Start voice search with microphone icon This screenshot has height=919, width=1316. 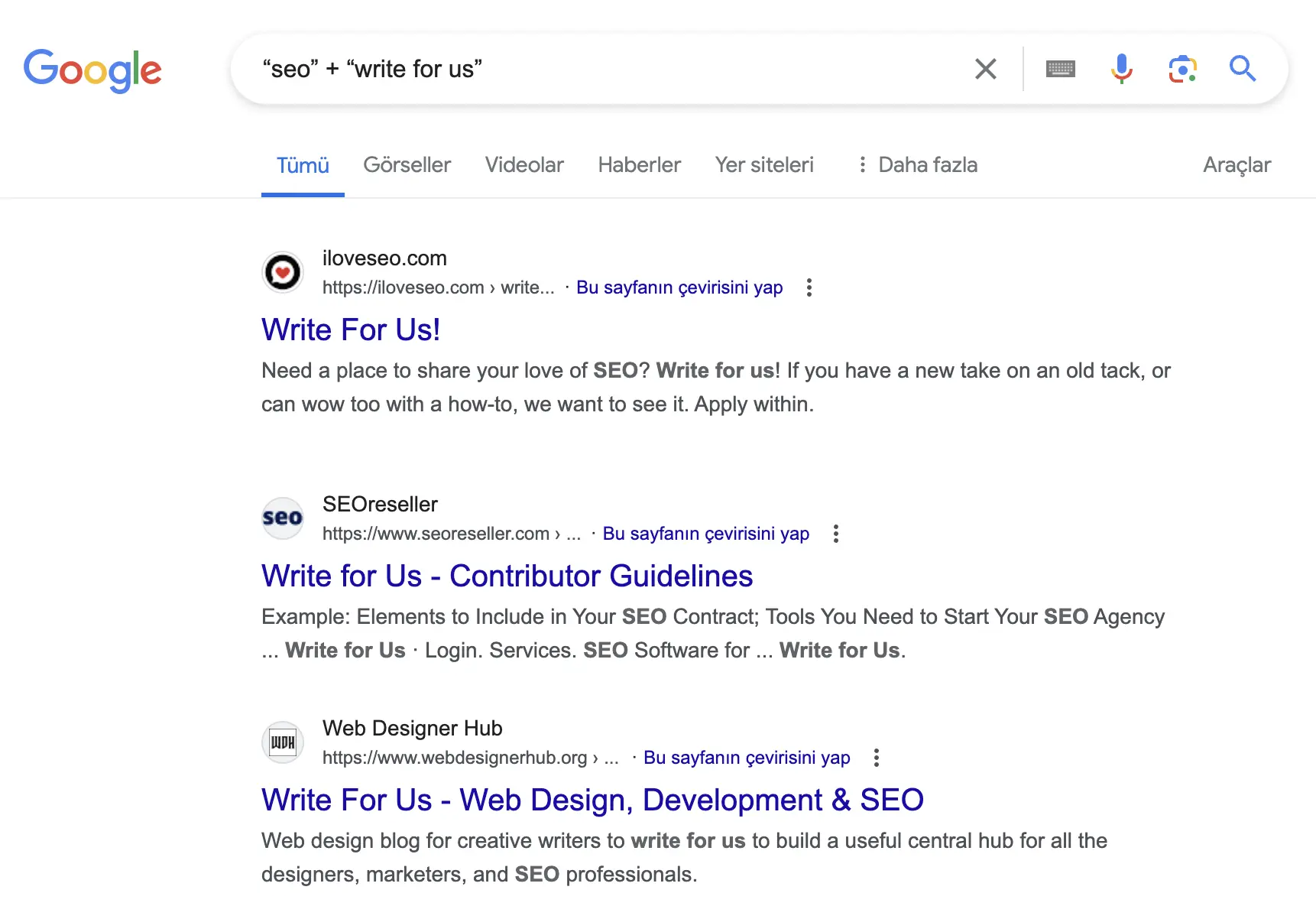[x=1122, y=69]
